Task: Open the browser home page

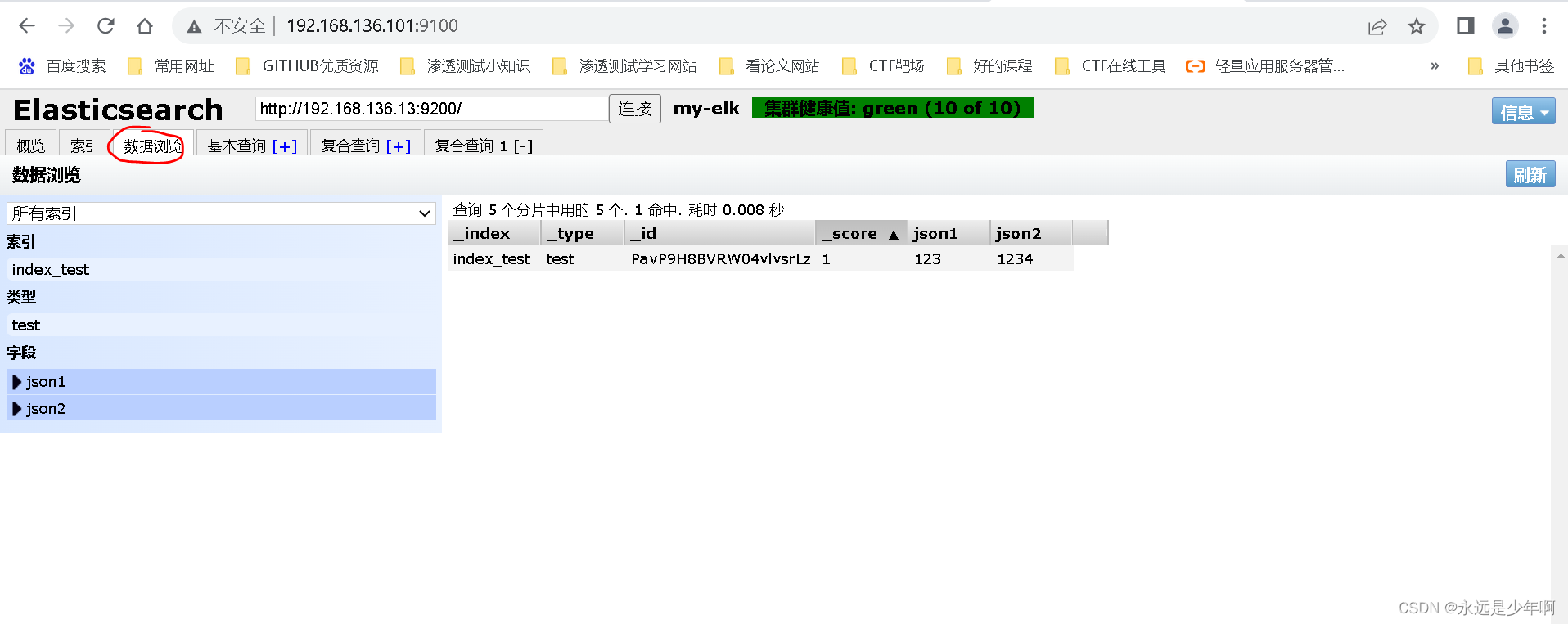Action: [x=145, y=26]
